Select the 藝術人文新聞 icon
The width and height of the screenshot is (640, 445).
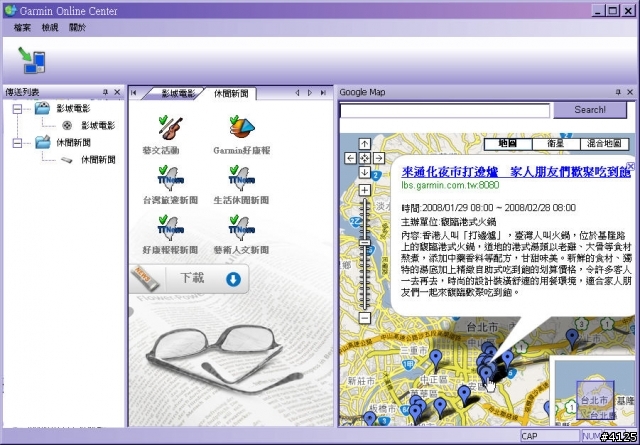242,228
